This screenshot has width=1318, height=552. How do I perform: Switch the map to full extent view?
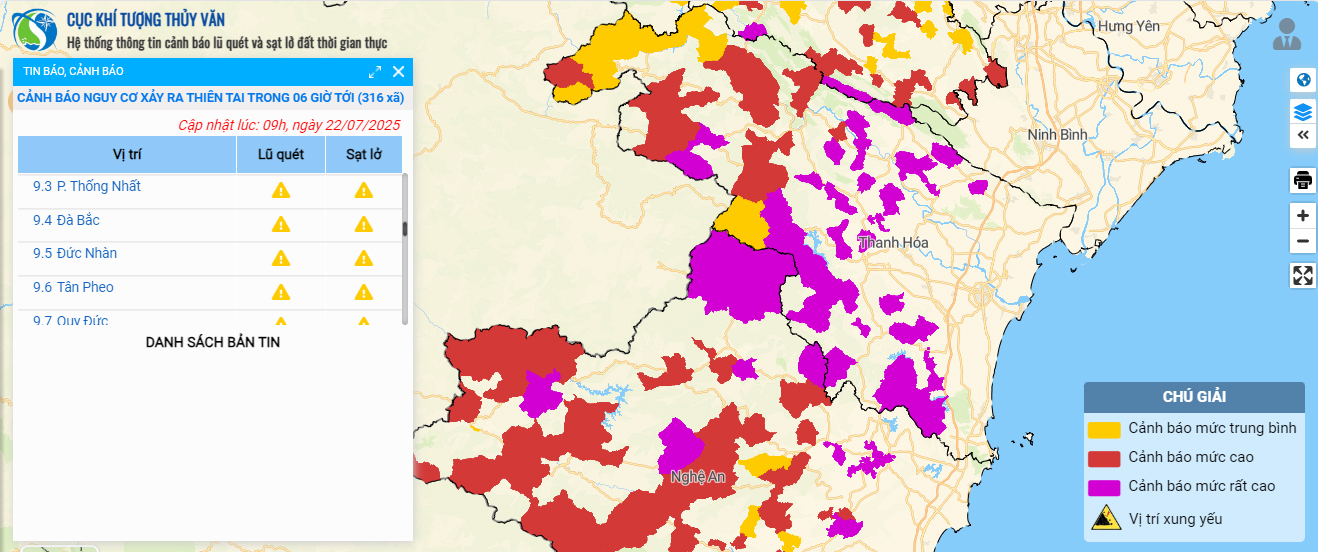(1302, 276)
